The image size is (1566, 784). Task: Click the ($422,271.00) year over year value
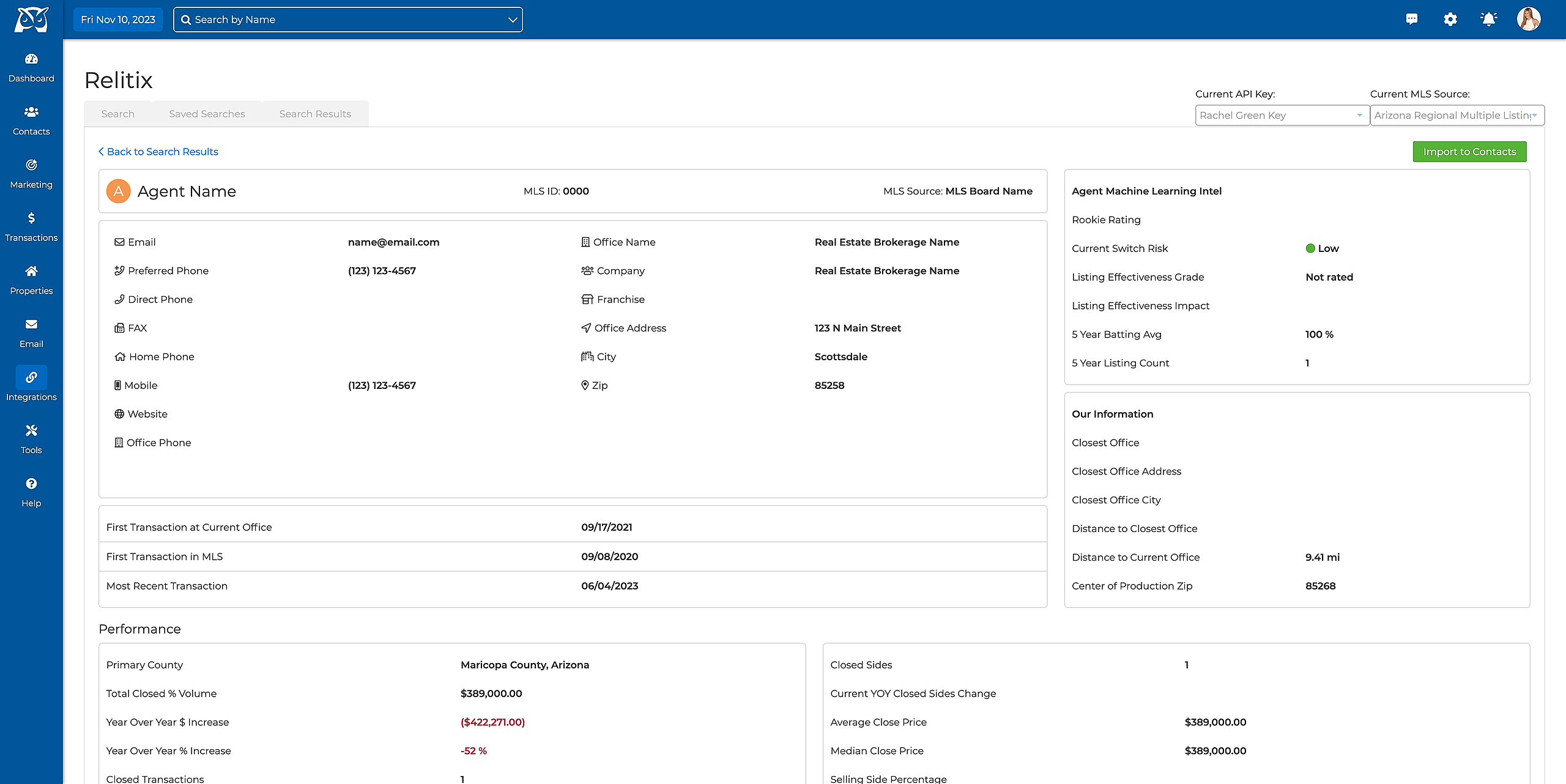point(493,722)
